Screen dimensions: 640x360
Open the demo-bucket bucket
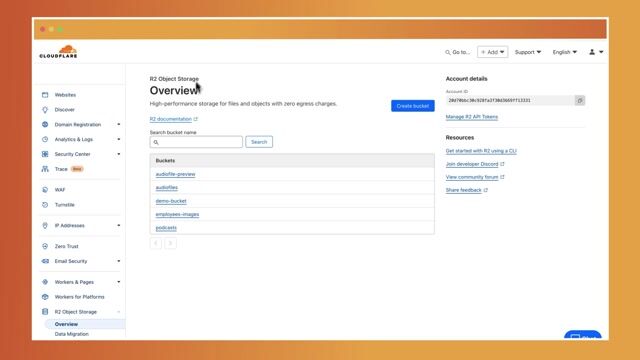pos(171,201)
